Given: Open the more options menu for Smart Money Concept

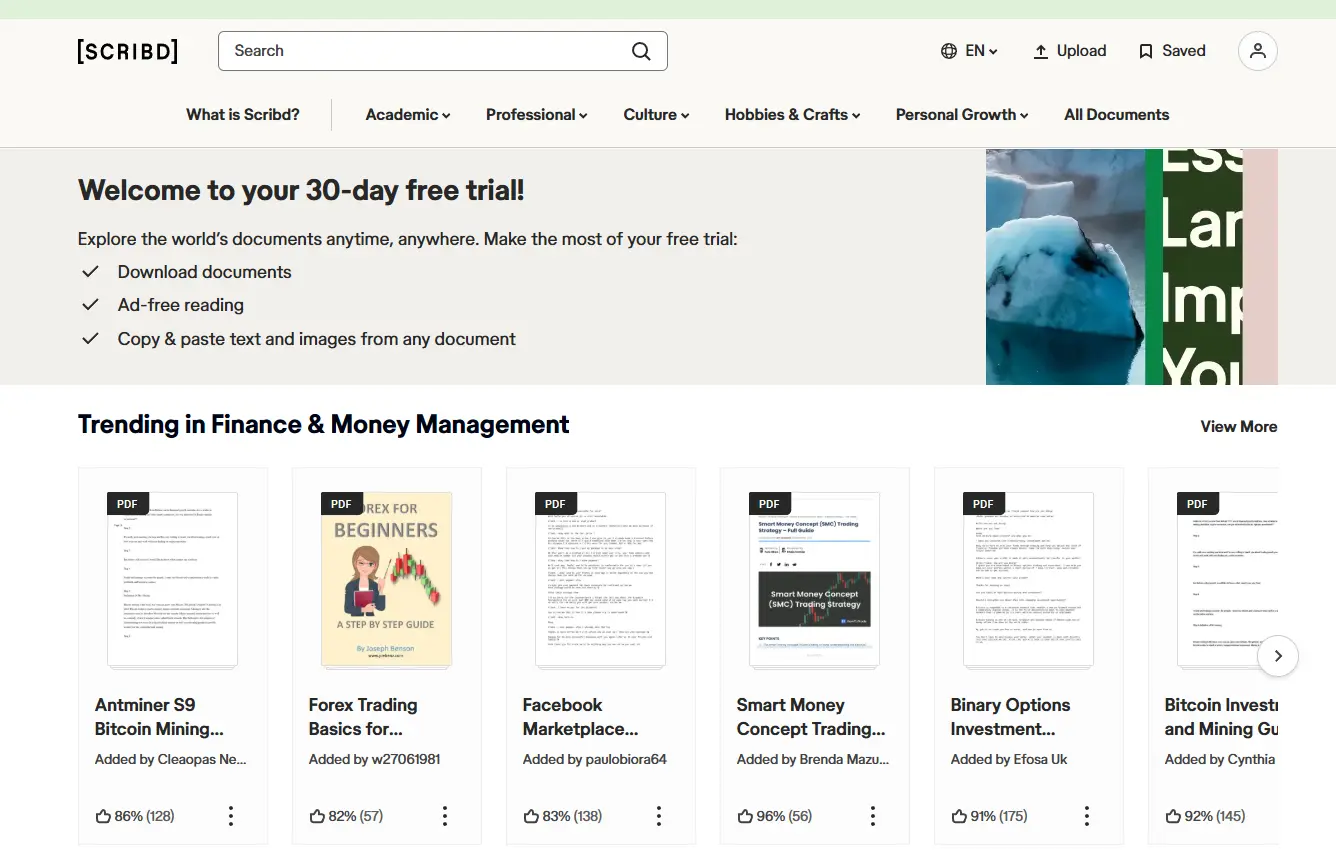Looking at the screenshot, I should tap(873, 816).
